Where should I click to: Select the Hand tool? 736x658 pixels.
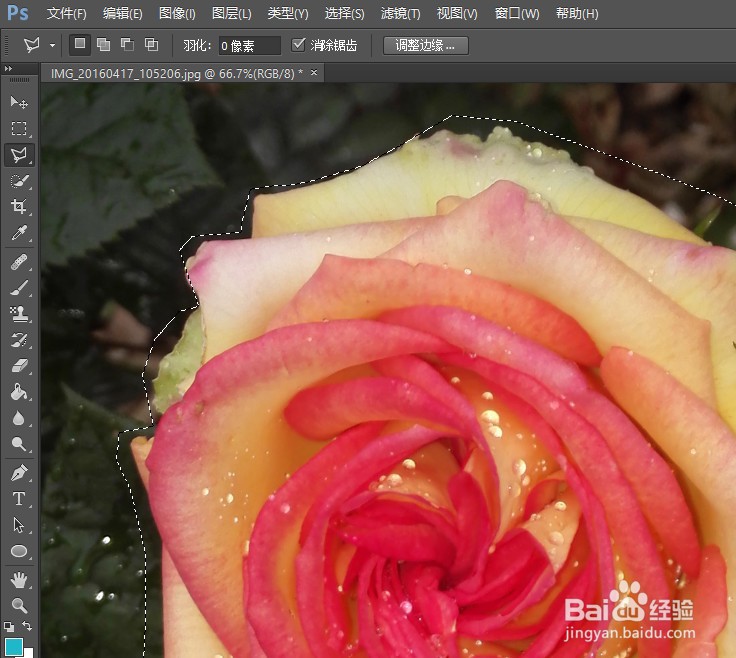[x=19, y=581]
